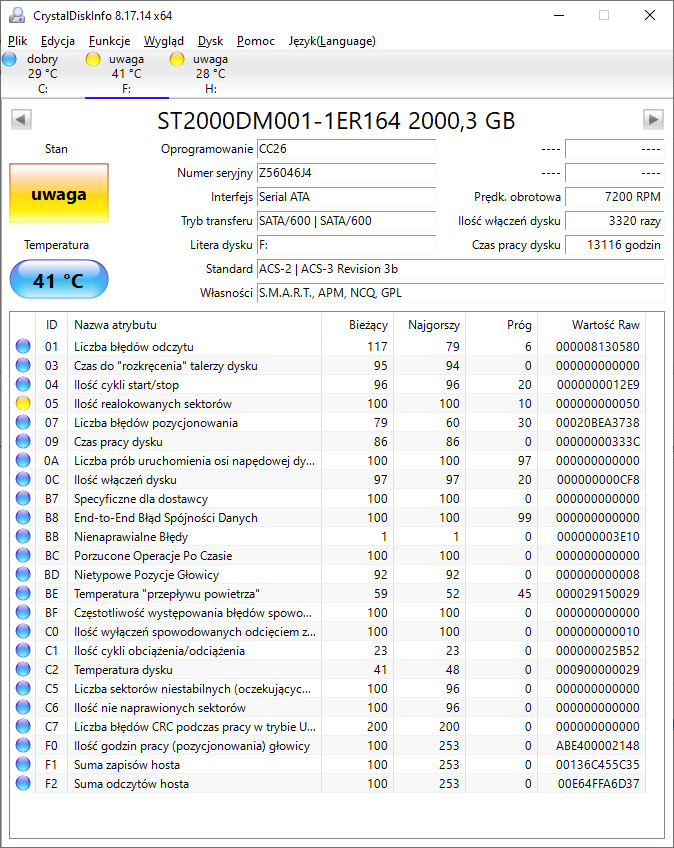The width and height of the screenshot is (674, 848).
Task: Click the blue status icon for attribute F0
Action: 23,745
